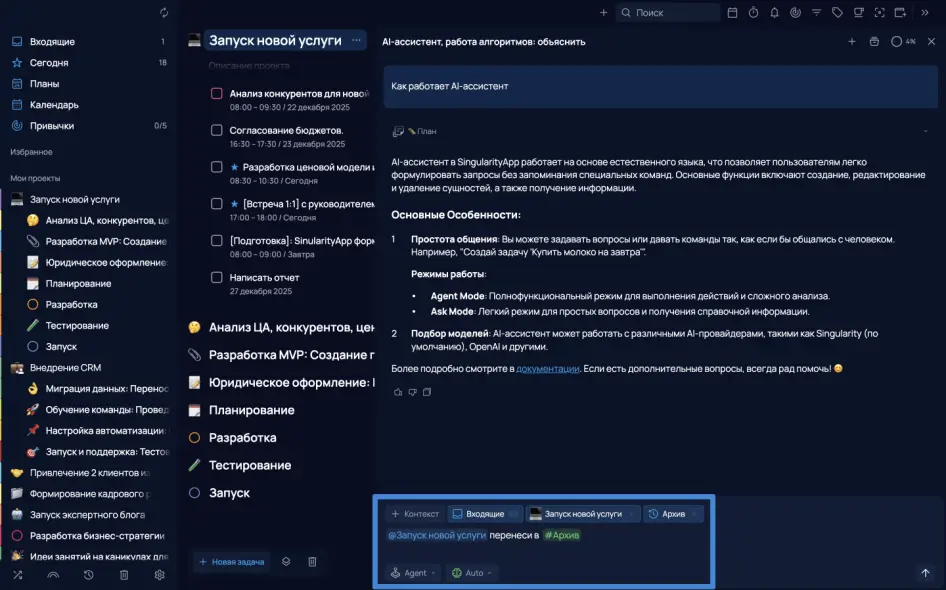This screenshot has width=946, height=590.
Task: Expand the Auto model dropdown
Action: tap(473, 573)
